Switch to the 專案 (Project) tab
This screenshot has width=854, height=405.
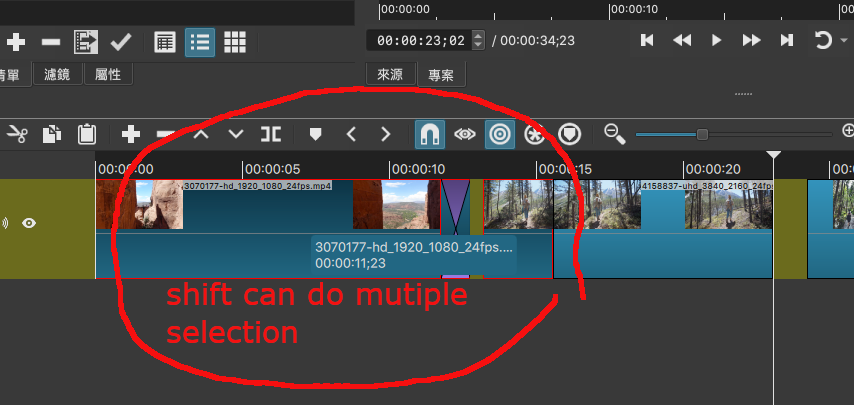[x=440, y=75]
